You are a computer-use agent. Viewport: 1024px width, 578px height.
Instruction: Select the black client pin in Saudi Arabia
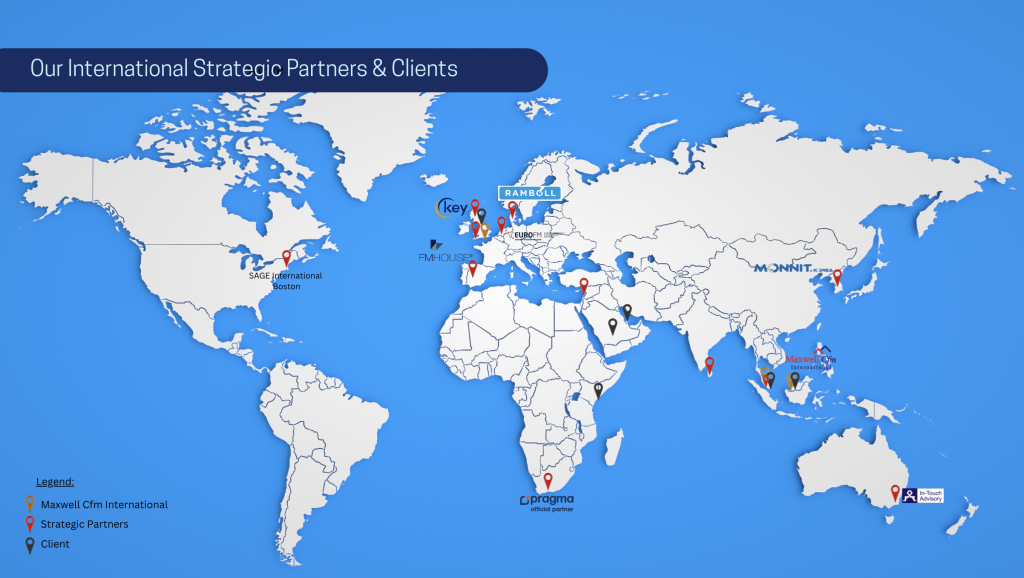612,325
